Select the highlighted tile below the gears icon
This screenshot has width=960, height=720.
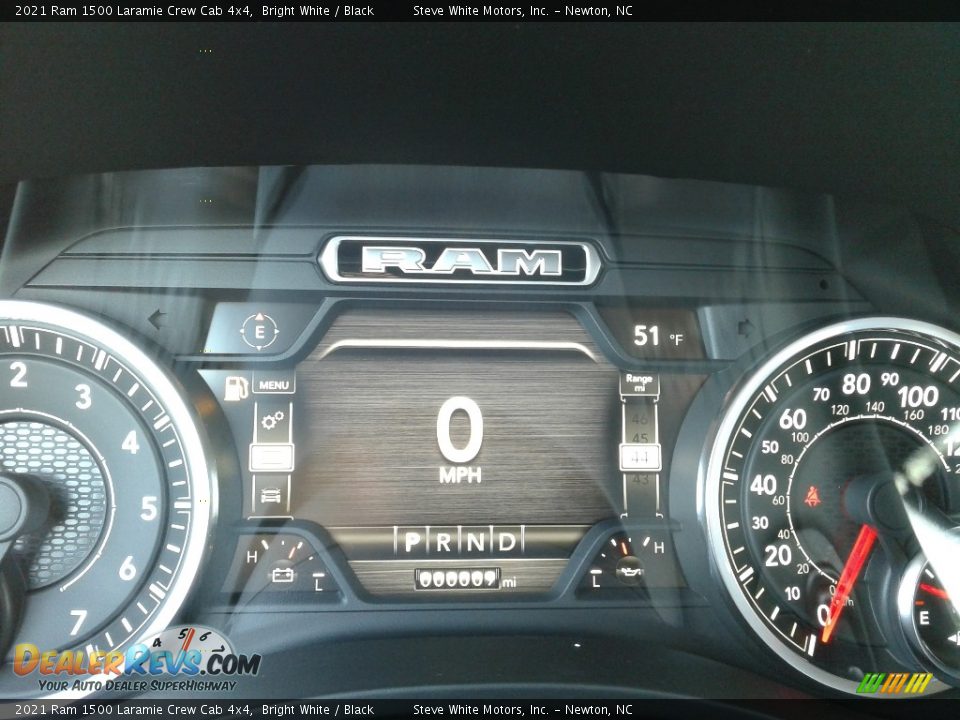pyautogui.click(x=272, y=457)
